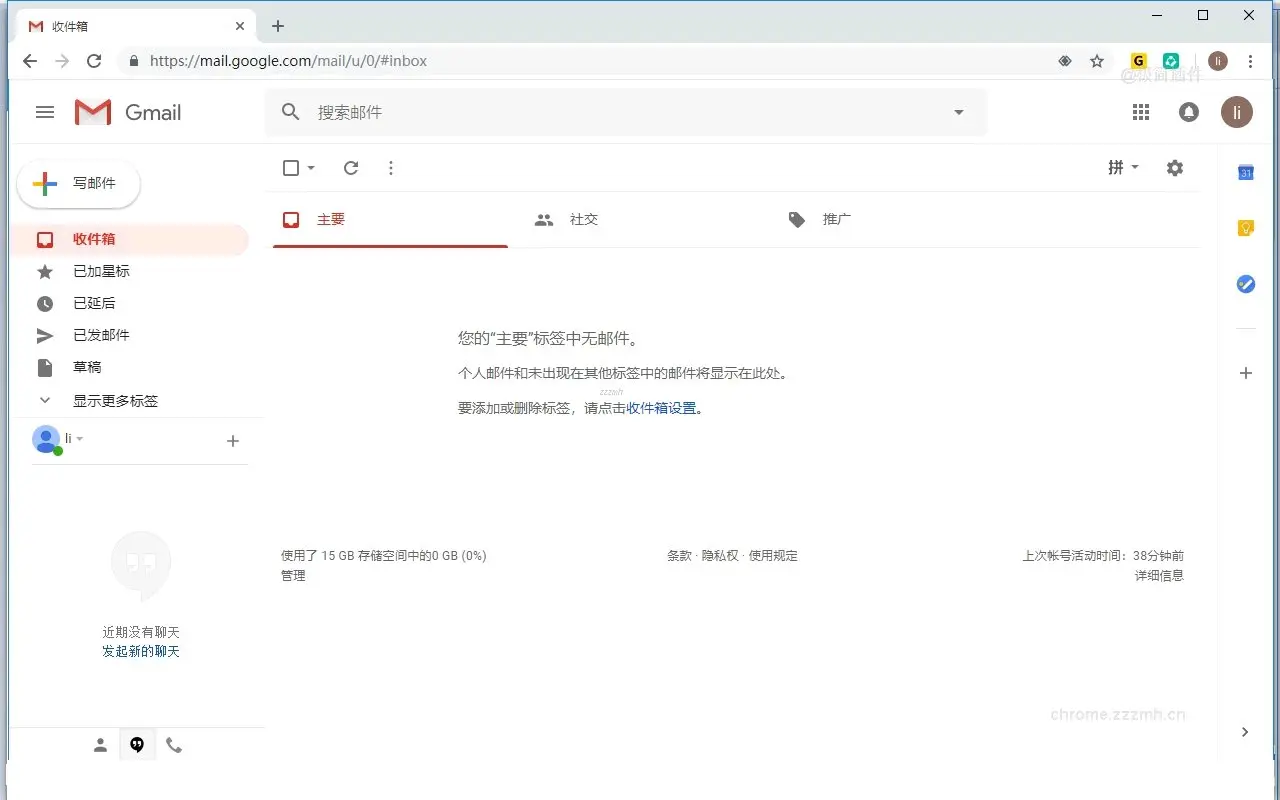1280x800 pixels.
Task: Switch to the 推广 tab
Action: (x=835, y=219)
